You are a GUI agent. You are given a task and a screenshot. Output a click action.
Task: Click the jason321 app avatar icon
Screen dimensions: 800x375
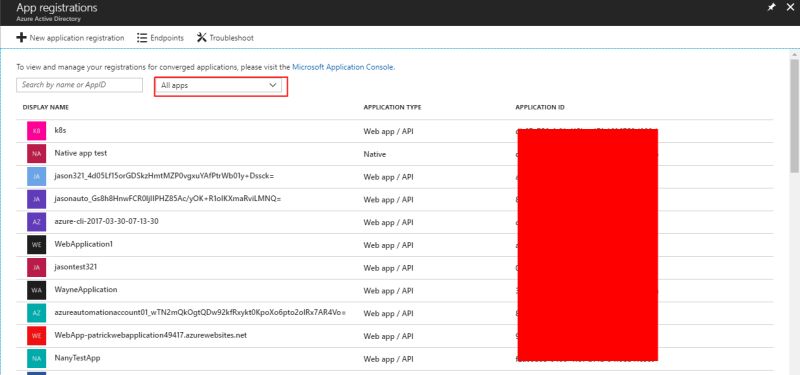pos(36,177)
